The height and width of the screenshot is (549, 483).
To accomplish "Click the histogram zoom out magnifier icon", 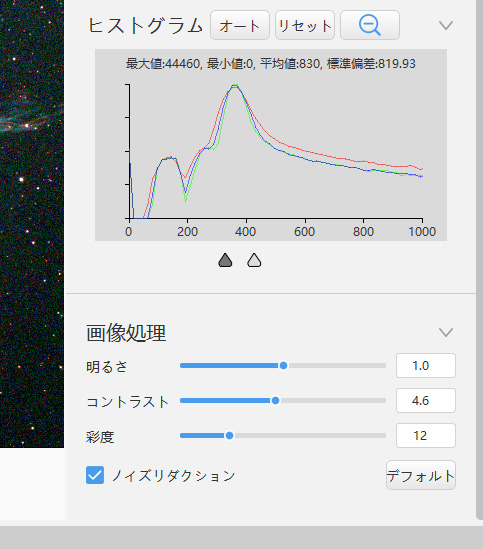I will (370, 25).
